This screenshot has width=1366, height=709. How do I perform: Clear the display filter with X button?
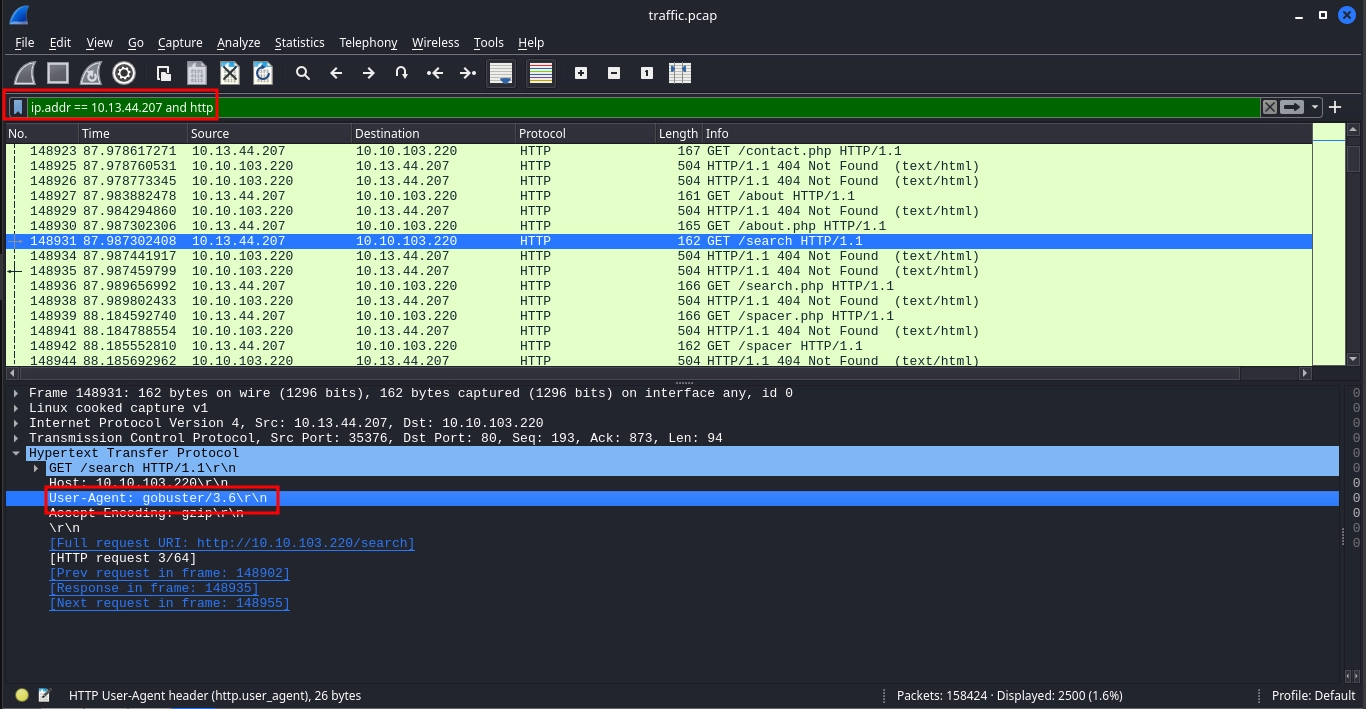pos(1269,107)
